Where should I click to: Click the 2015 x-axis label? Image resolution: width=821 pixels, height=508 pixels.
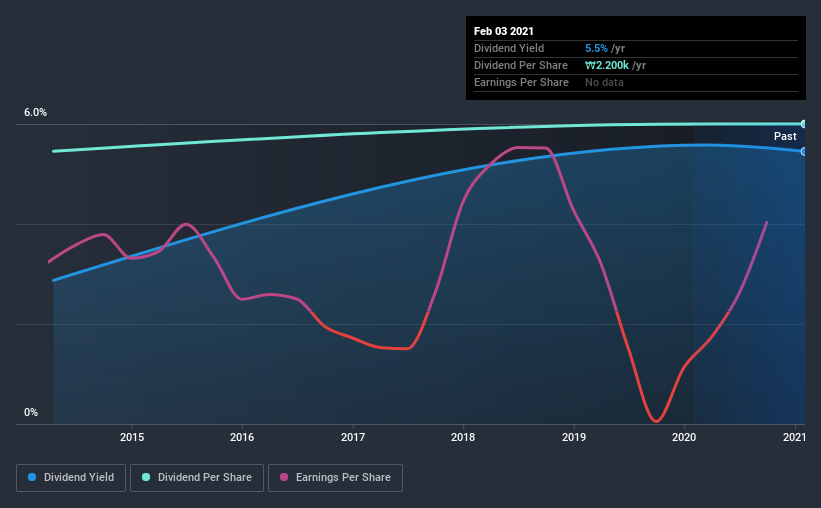pos(132,437)
